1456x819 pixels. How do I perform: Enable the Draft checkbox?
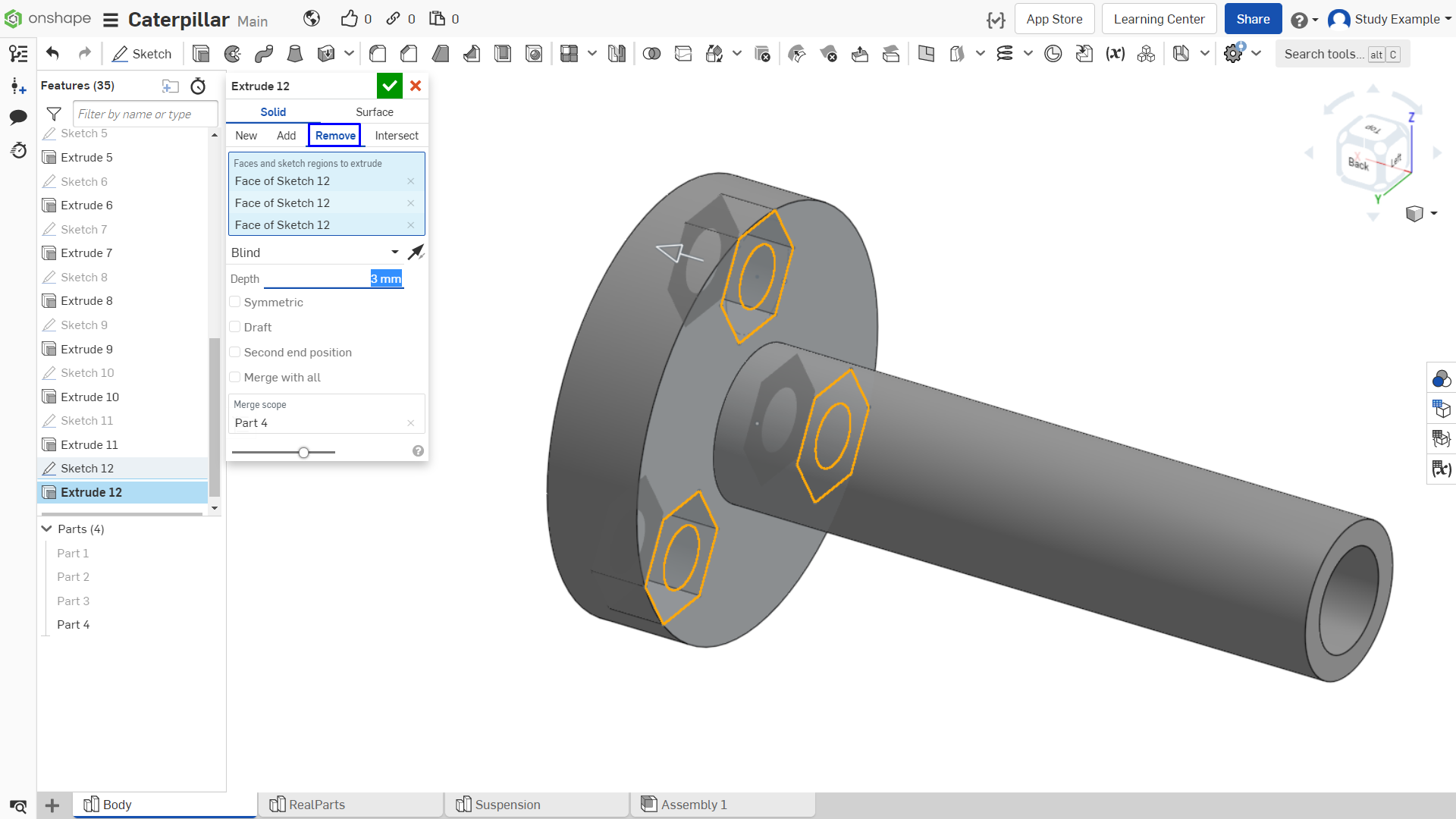[x=235, y=327]
